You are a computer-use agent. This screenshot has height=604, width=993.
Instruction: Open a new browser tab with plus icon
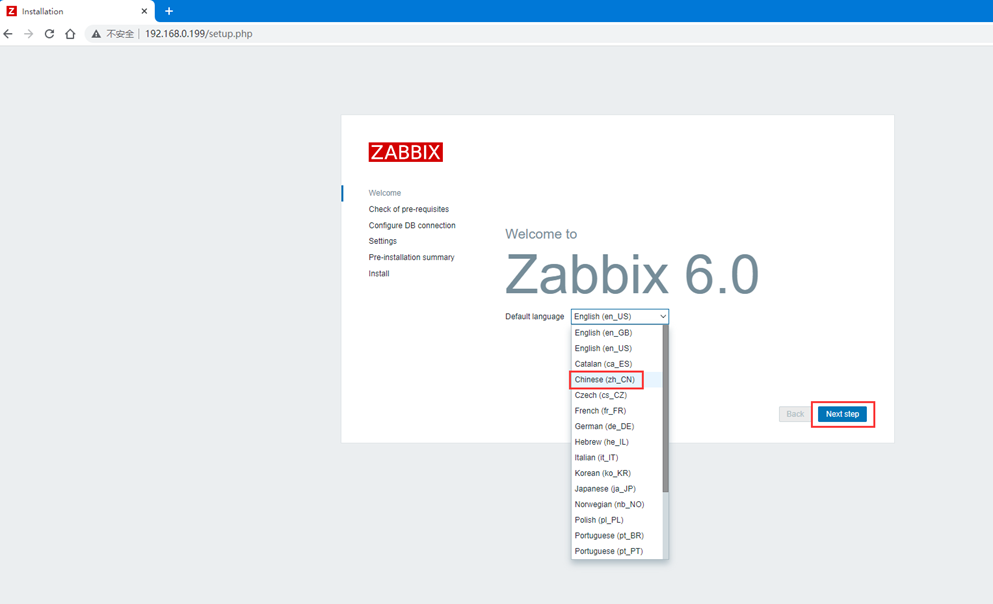click(169, 11)
